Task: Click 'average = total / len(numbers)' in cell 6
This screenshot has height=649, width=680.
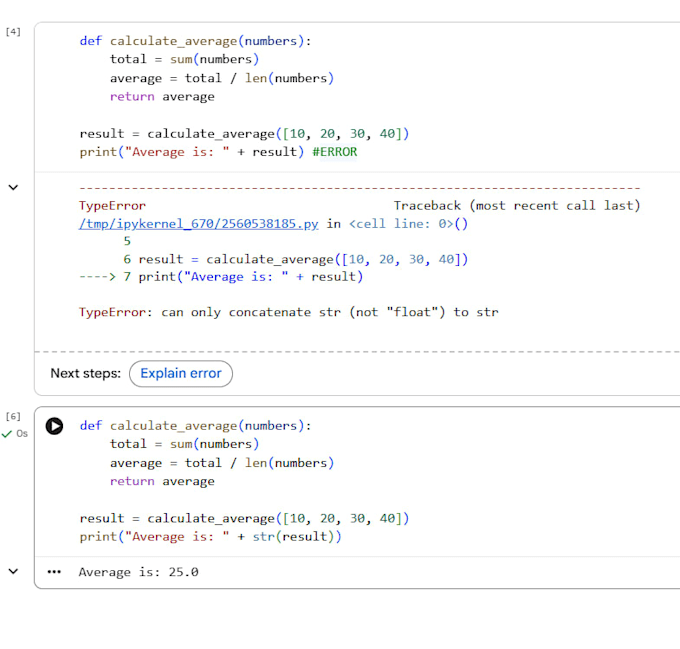Action: (222, 463)
